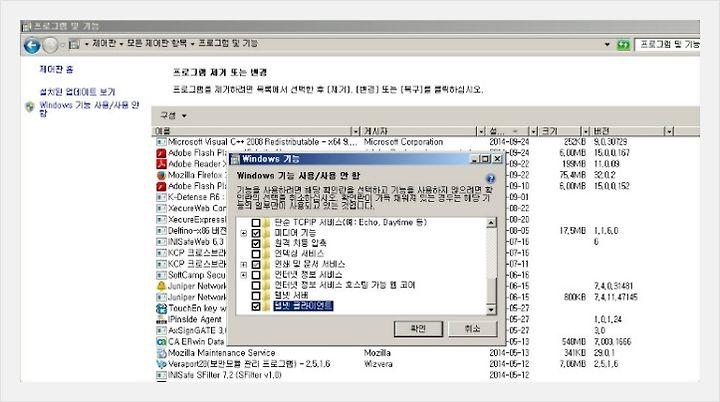Expand the 미디어 기능 tree node

[244, 233]
